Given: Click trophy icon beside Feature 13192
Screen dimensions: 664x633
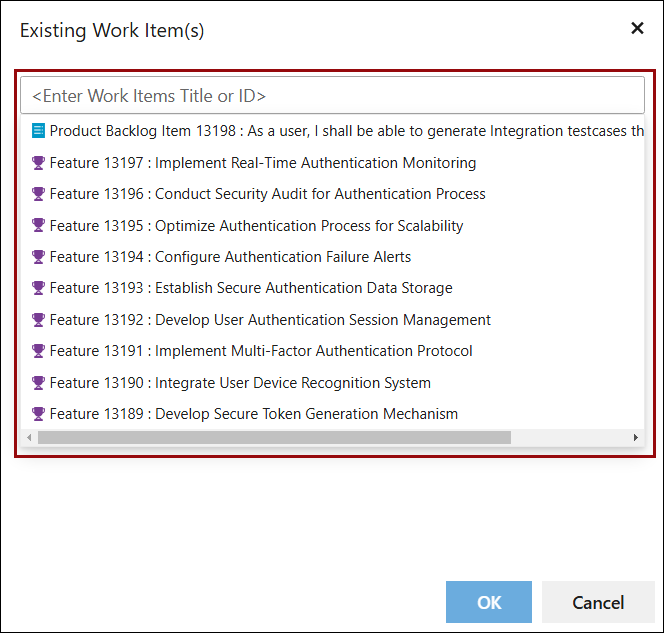Looking at the screenshot, I should (38, 320).
